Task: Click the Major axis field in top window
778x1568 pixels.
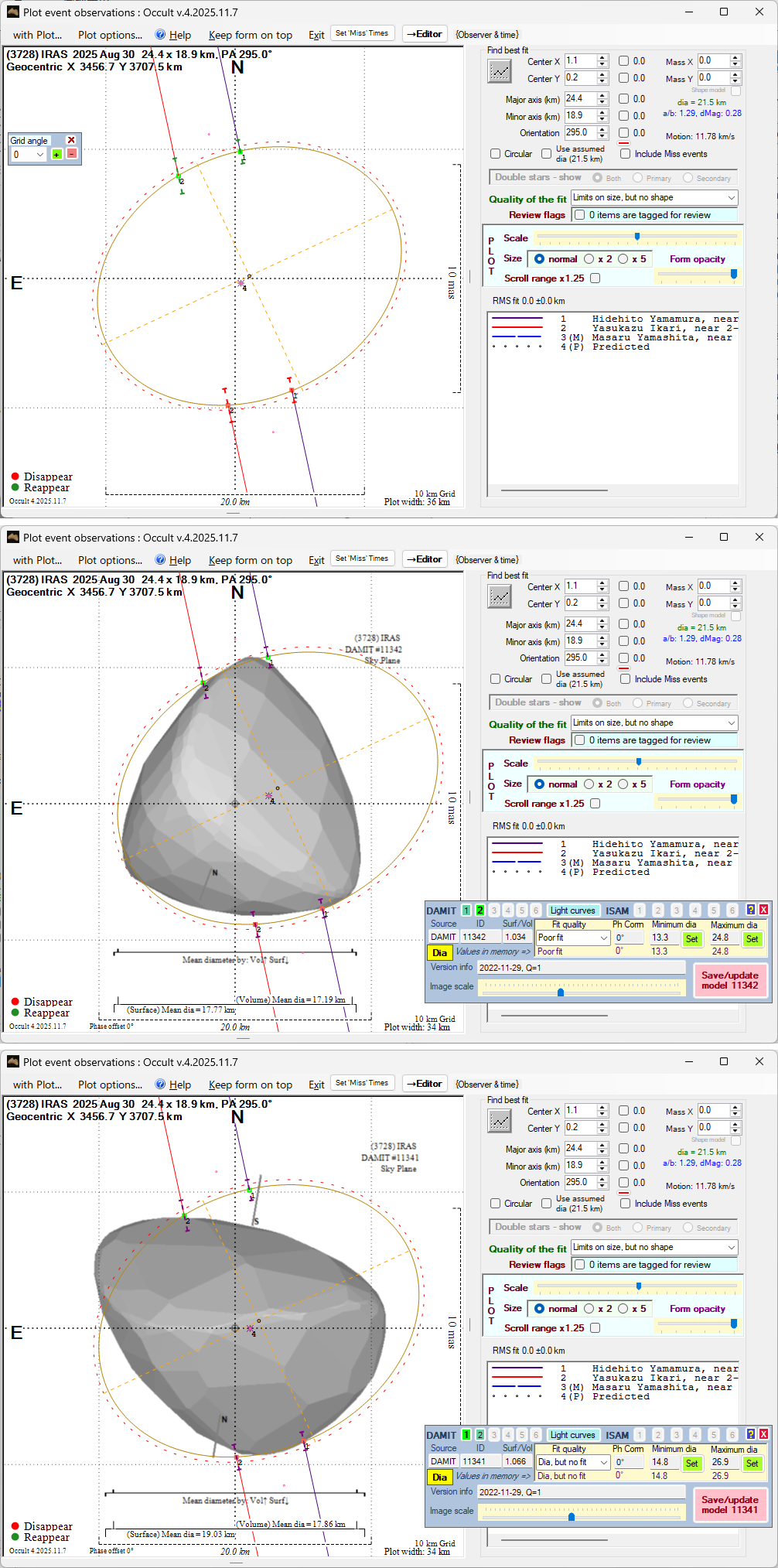Action: [x=579, y=99]
